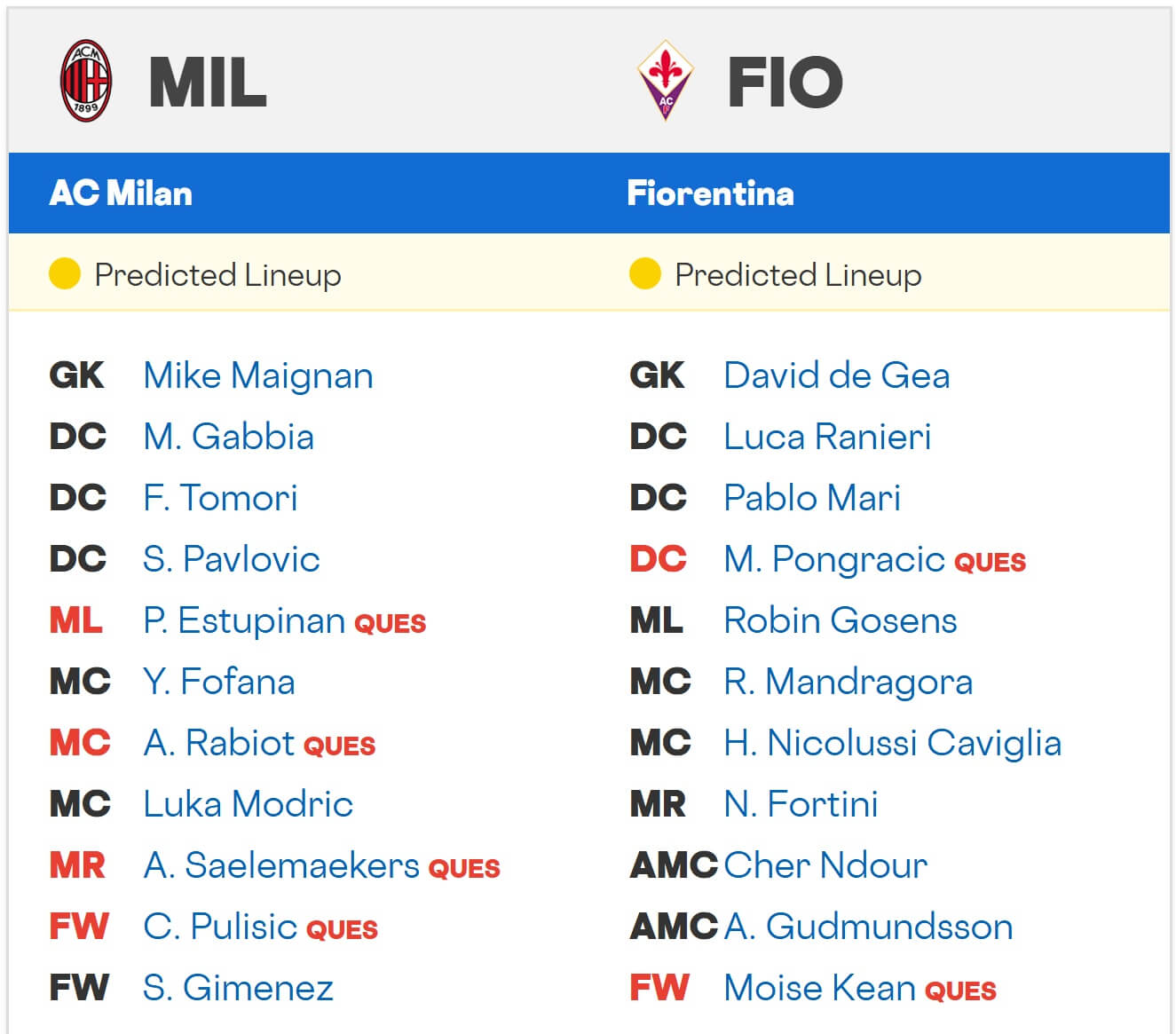The image size is (1176, 1034).
Task: Open S. Gimenez player link
Action: click(238, 988)
